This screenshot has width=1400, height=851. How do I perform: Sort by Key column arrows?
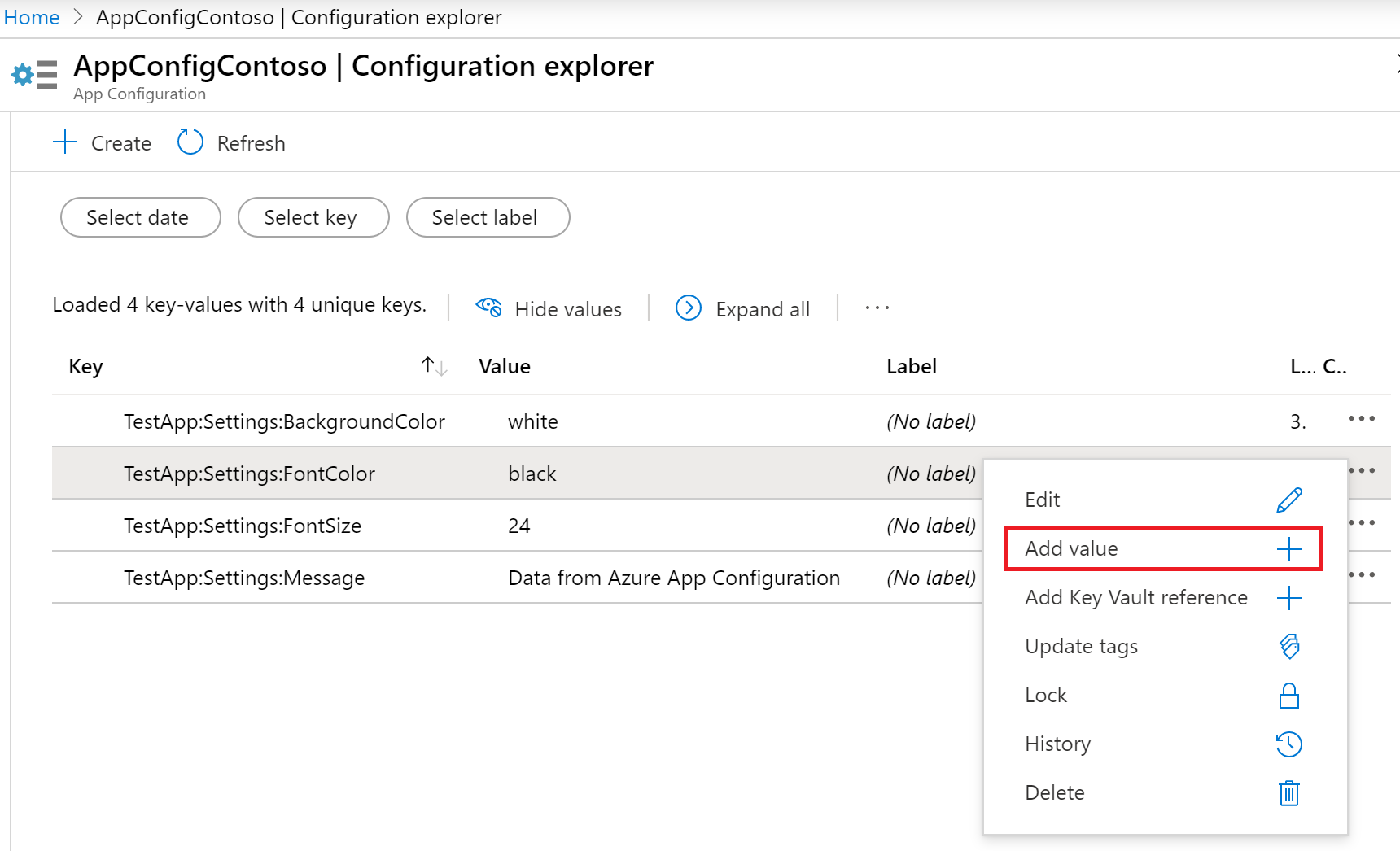434,366
